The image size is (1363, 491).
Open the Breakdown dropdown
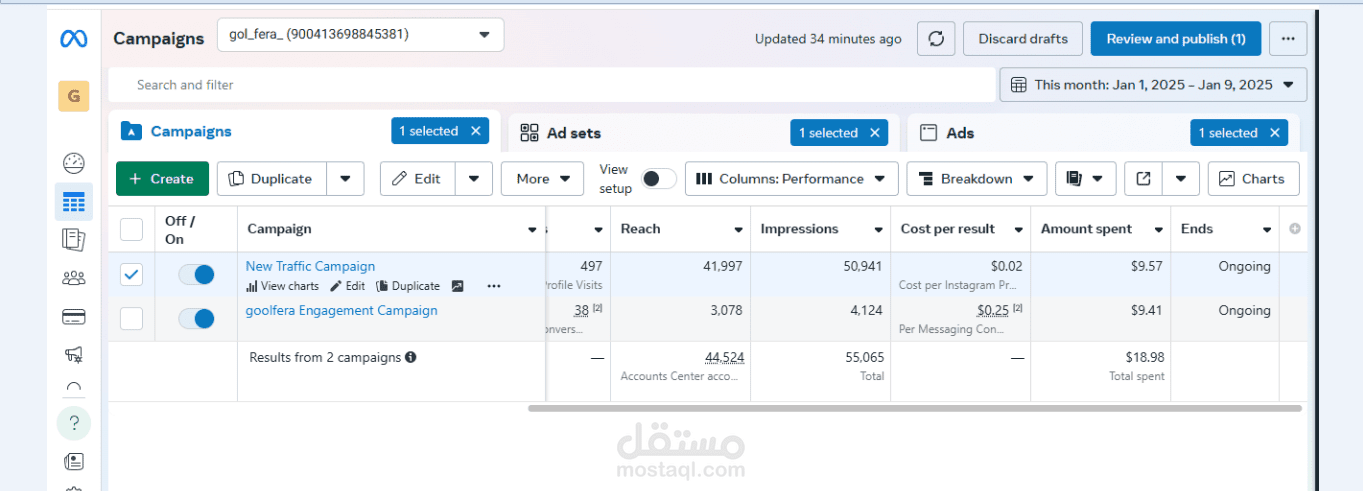(977, 179)
